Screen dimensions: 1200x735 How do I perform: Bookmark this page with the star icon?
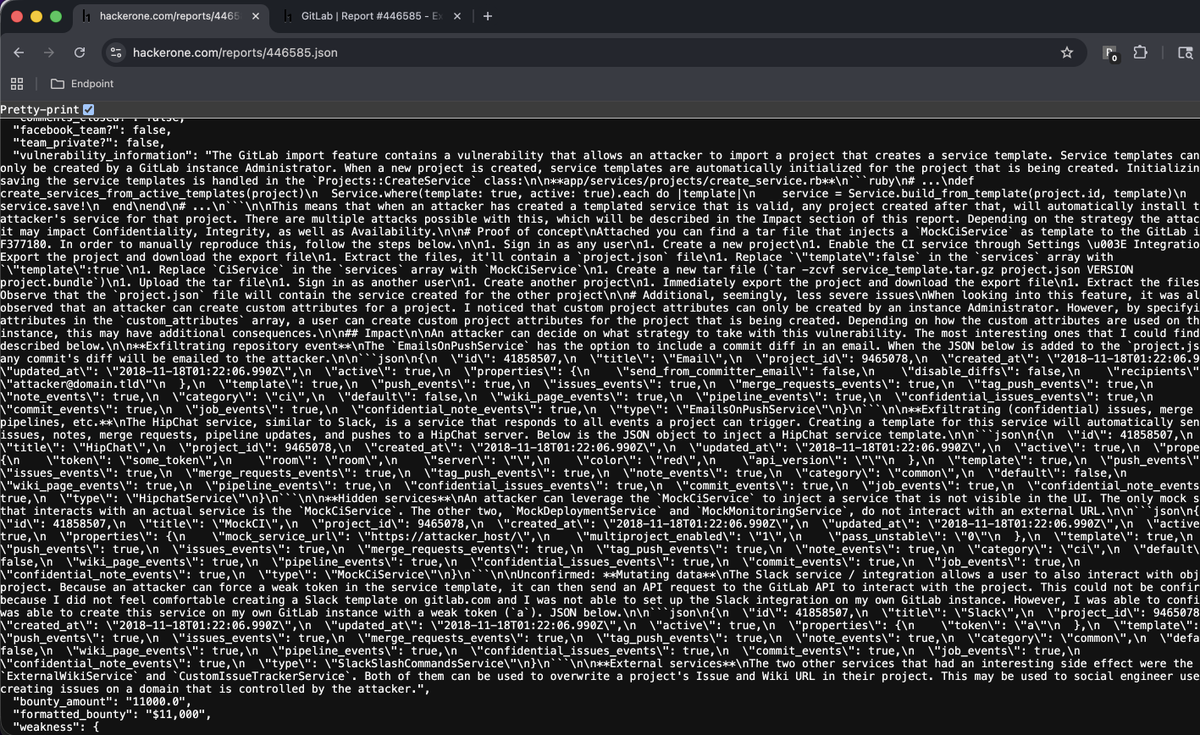tap(1067, 52)
